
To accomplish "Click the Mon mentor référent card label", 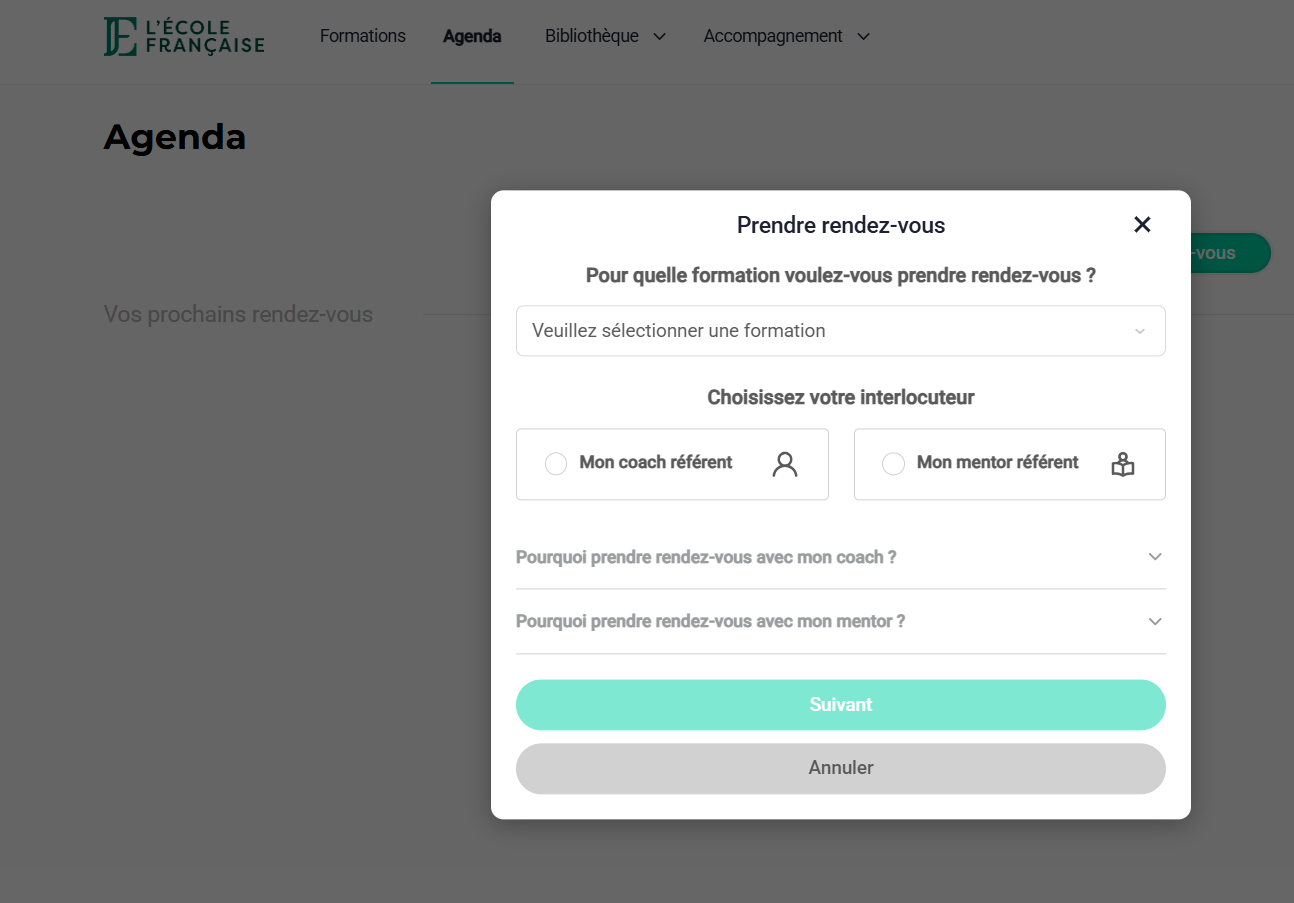I will (x=997, y=462).
